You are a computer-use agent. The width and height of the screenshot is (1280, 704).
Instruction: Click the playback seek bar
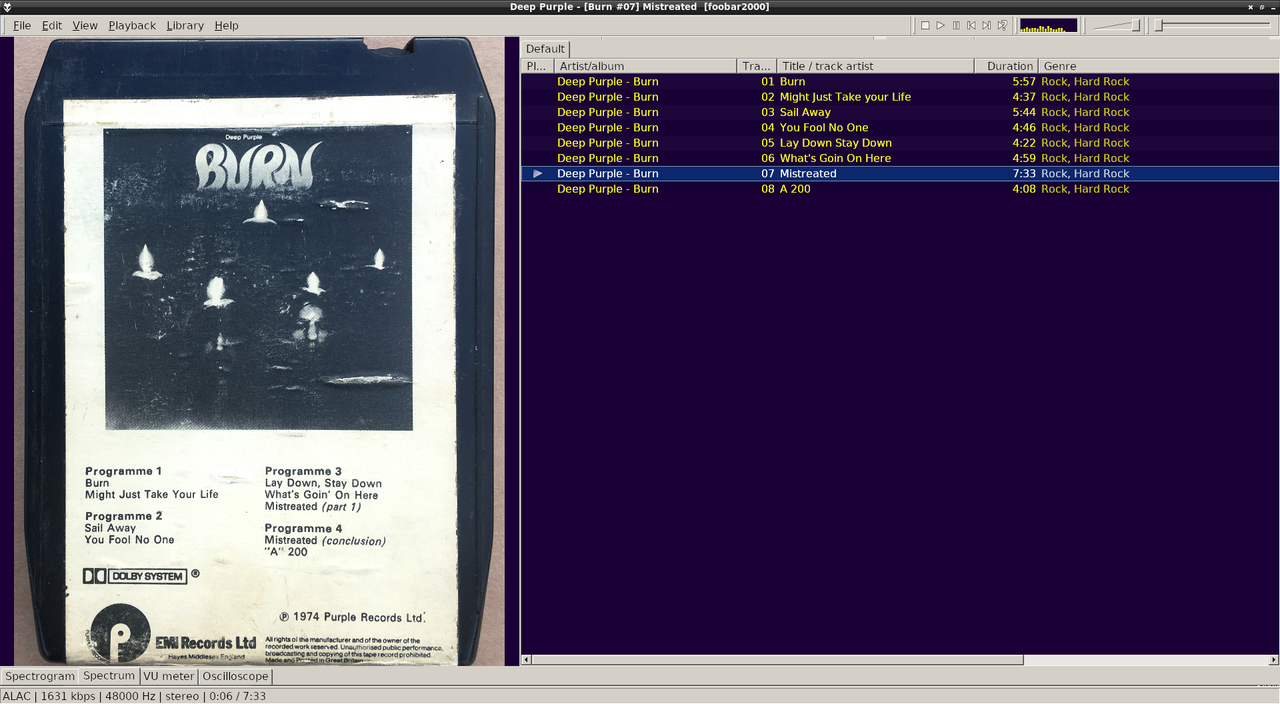click(1212, 25)
